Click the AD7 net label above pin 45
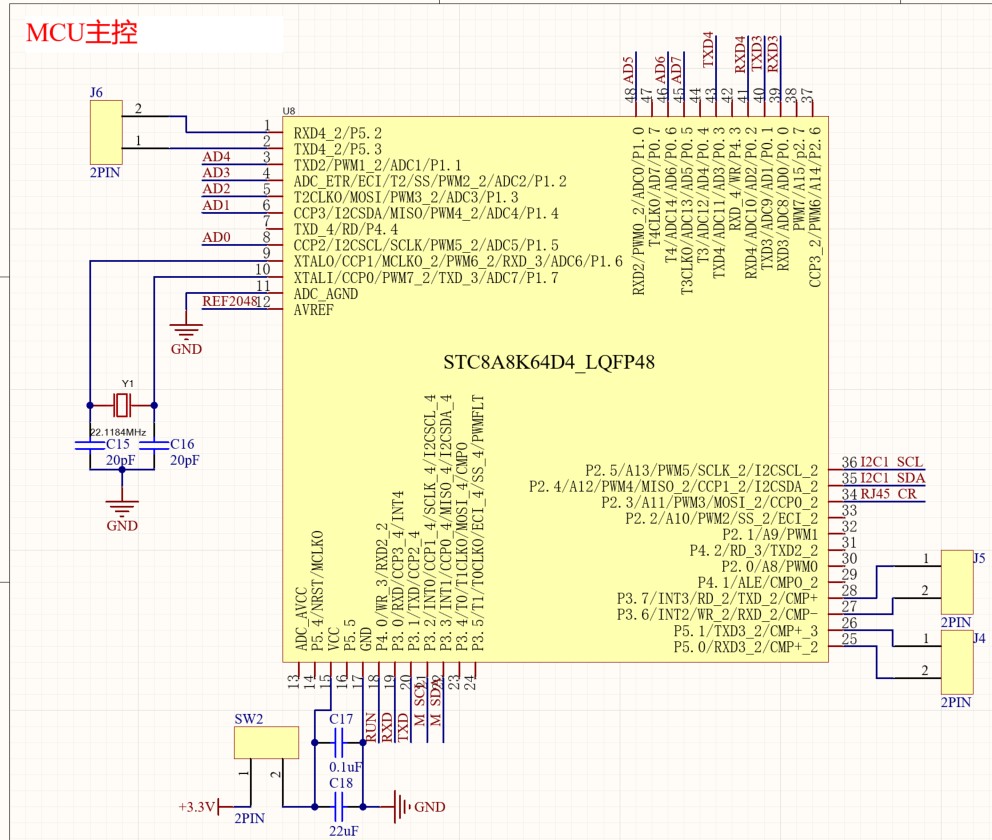 point(677,70)
